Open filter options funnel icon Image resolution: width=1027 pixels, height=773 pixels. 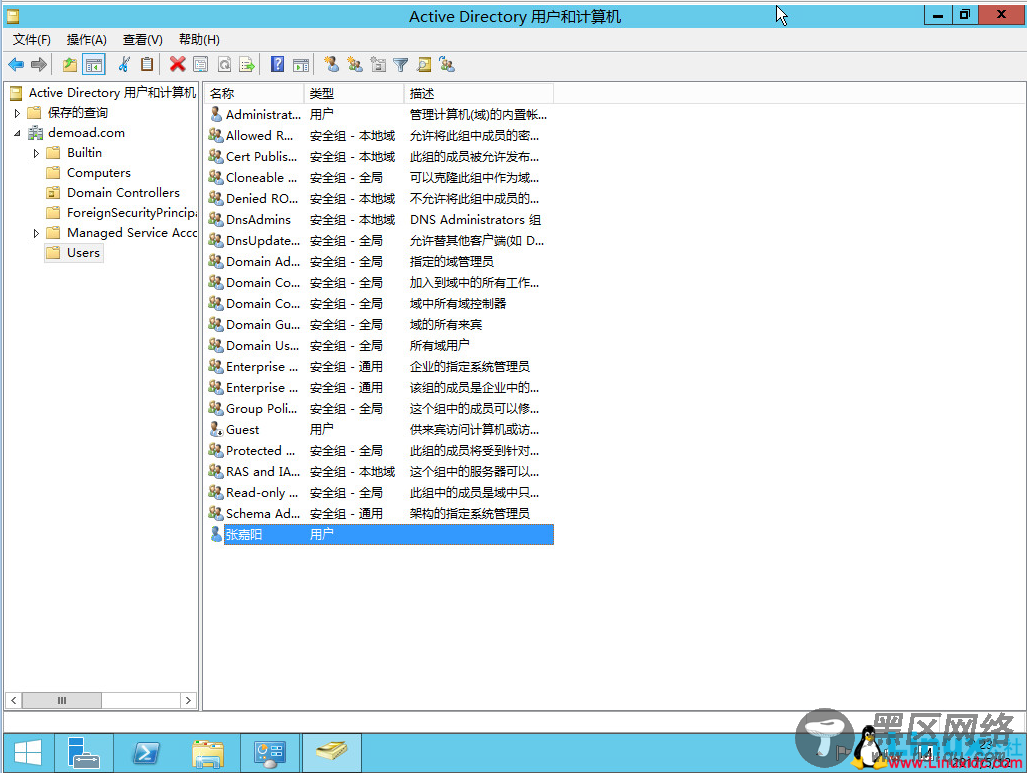(x=401, y=64)
